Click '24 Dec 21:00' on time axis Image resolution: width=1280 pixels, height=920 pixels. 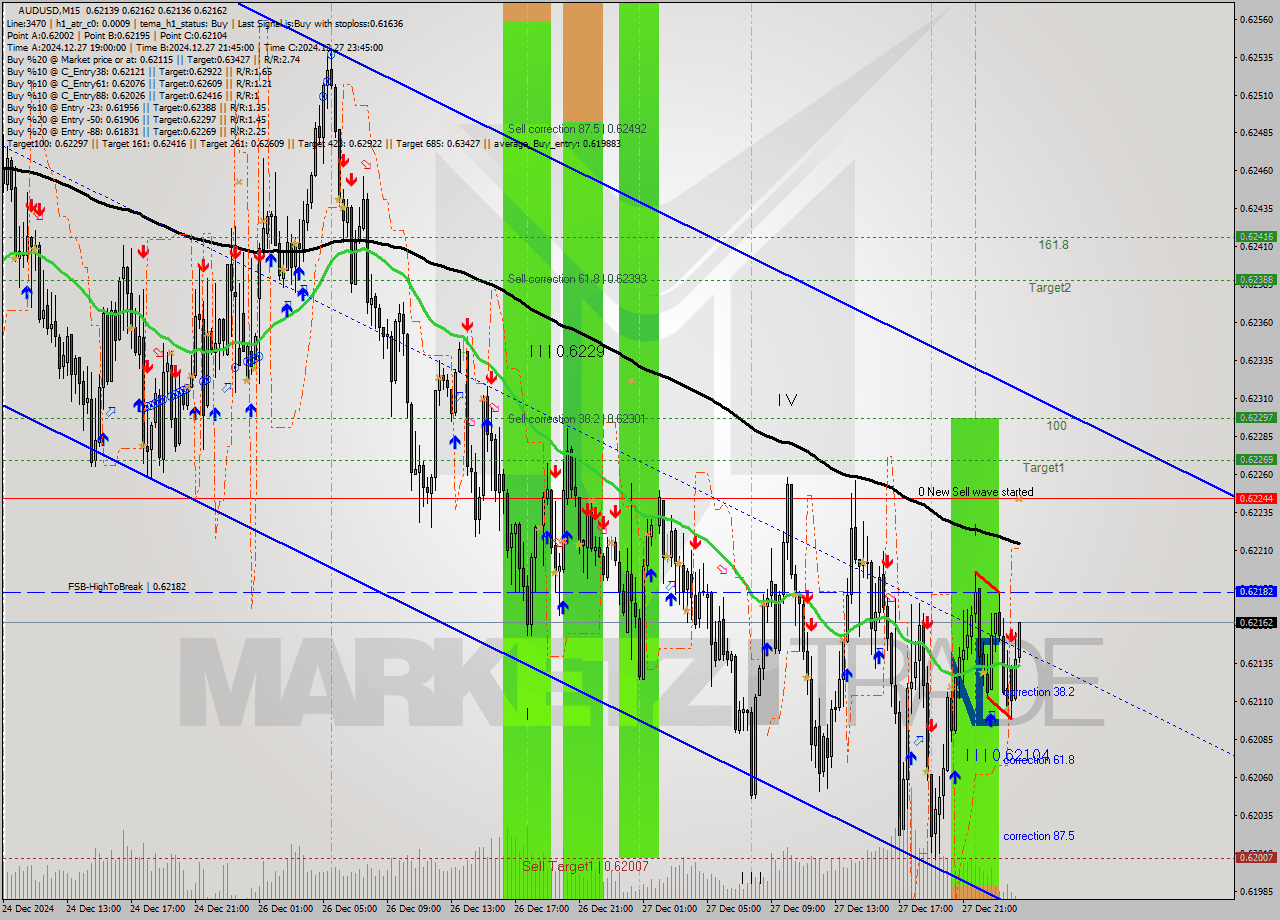pos(221,909)
